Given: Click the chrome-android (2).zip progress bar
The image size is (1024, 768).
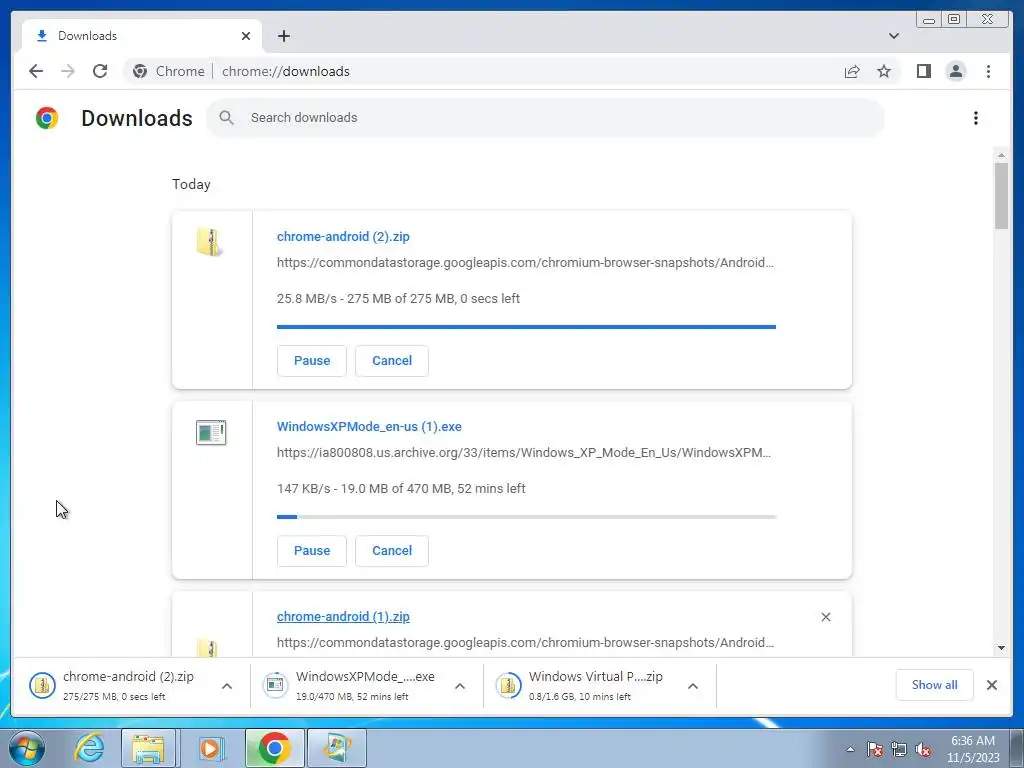Looking at the screenshot, I should [x=526, y=327].
